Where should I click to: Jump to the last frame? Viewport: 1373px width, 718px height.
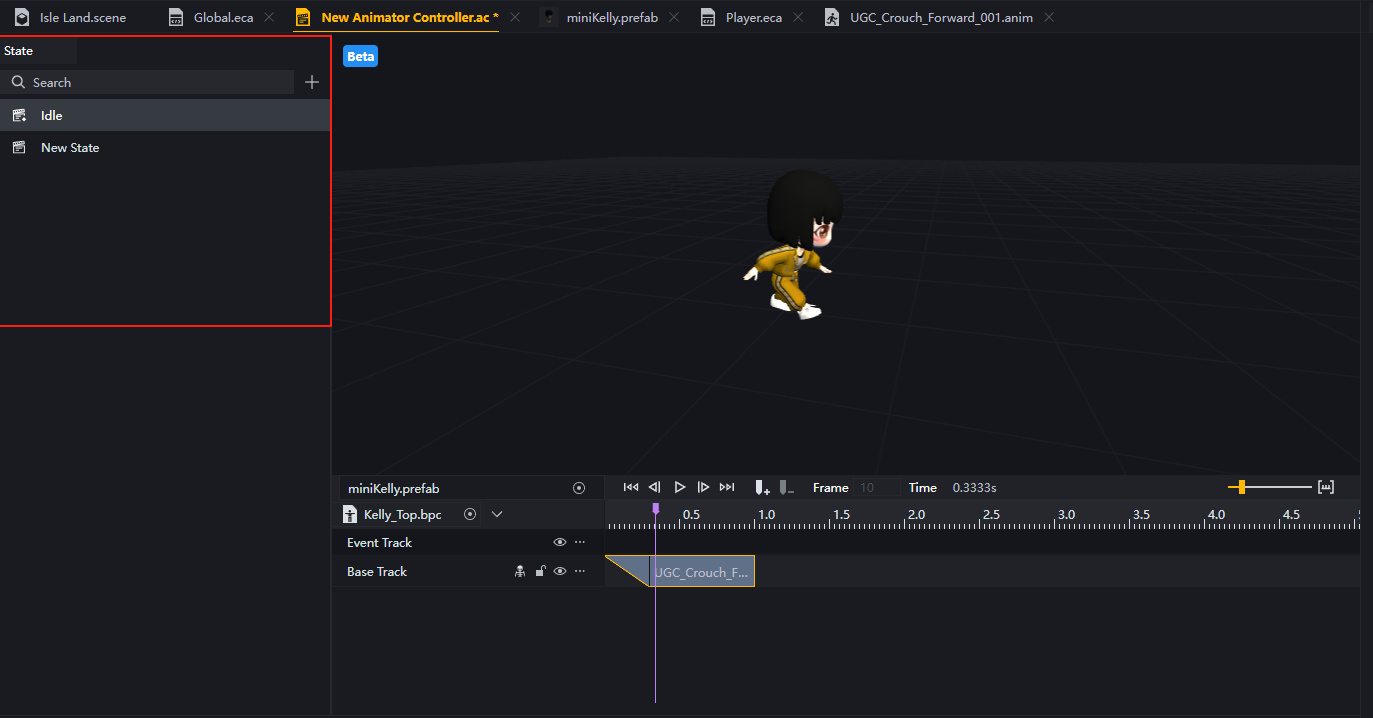point(727,487)
